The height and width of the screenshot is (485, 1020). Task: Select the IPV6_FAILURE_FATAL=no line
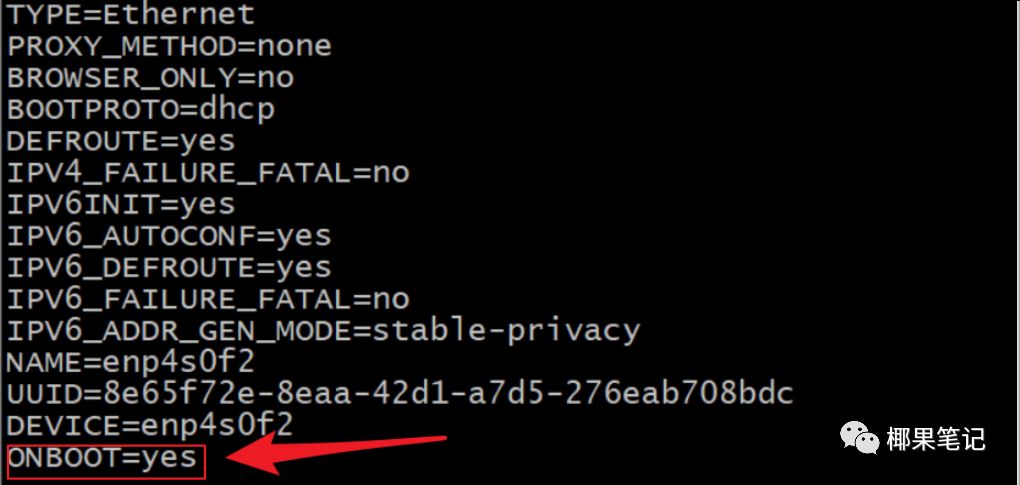point(208,299)
